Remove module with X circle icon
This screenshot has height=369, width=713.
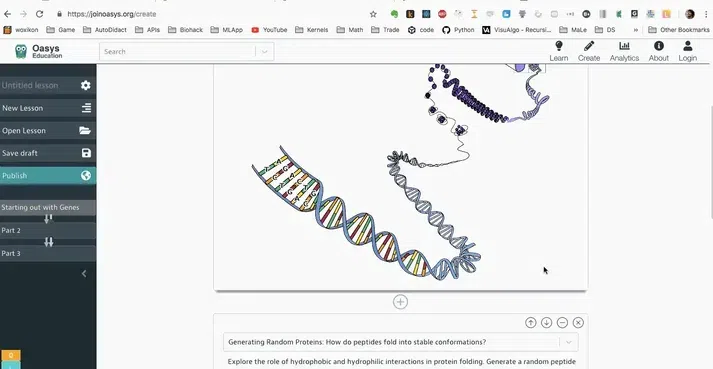pyautogui.click(x=578, y=323)
